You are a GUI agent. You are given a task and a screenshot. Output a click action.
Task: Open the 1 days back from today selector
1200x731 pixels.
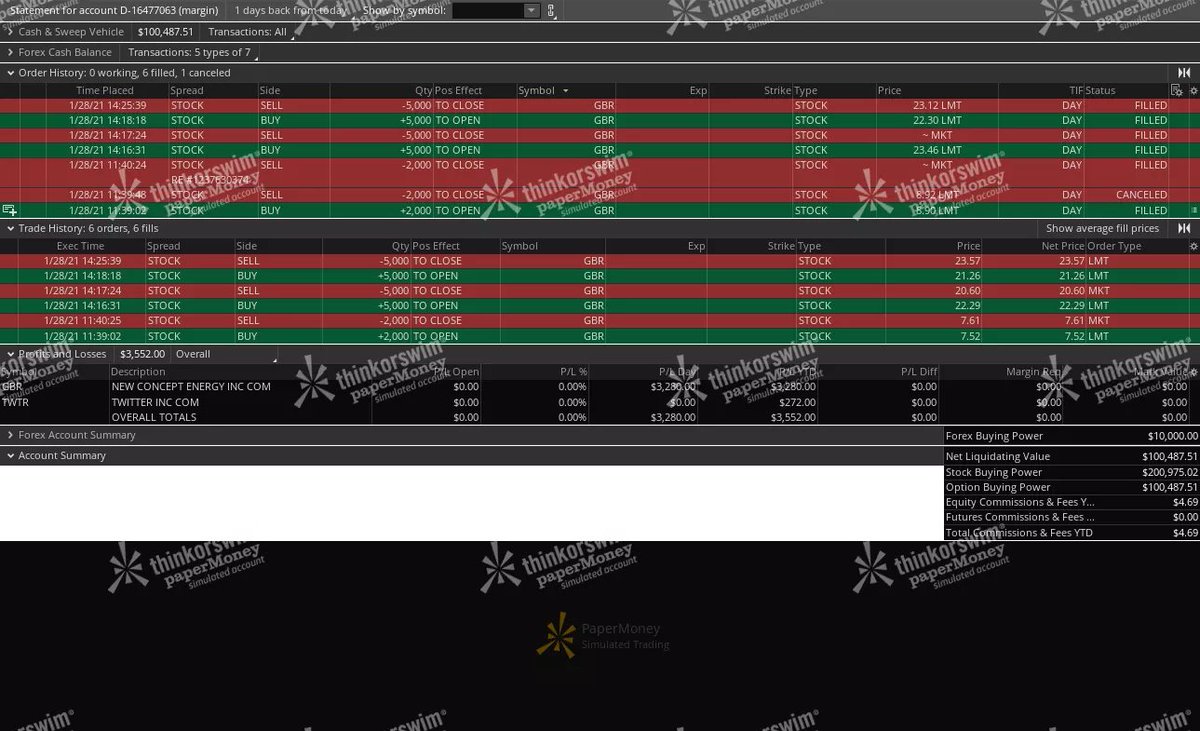290,11
